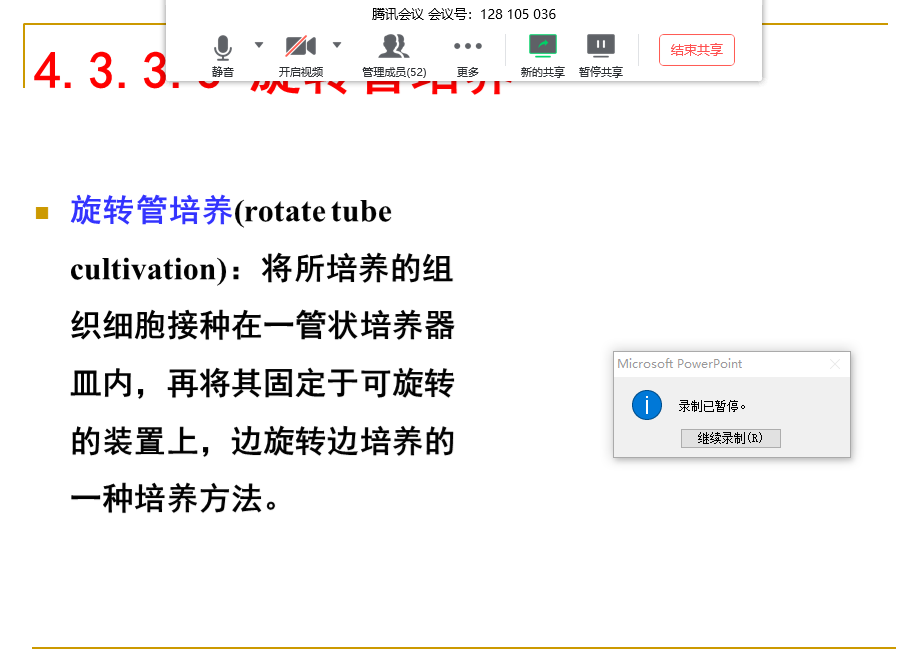Expand the video options arrow beside camera
Screen dimensions: 903x670
(337, 45)
